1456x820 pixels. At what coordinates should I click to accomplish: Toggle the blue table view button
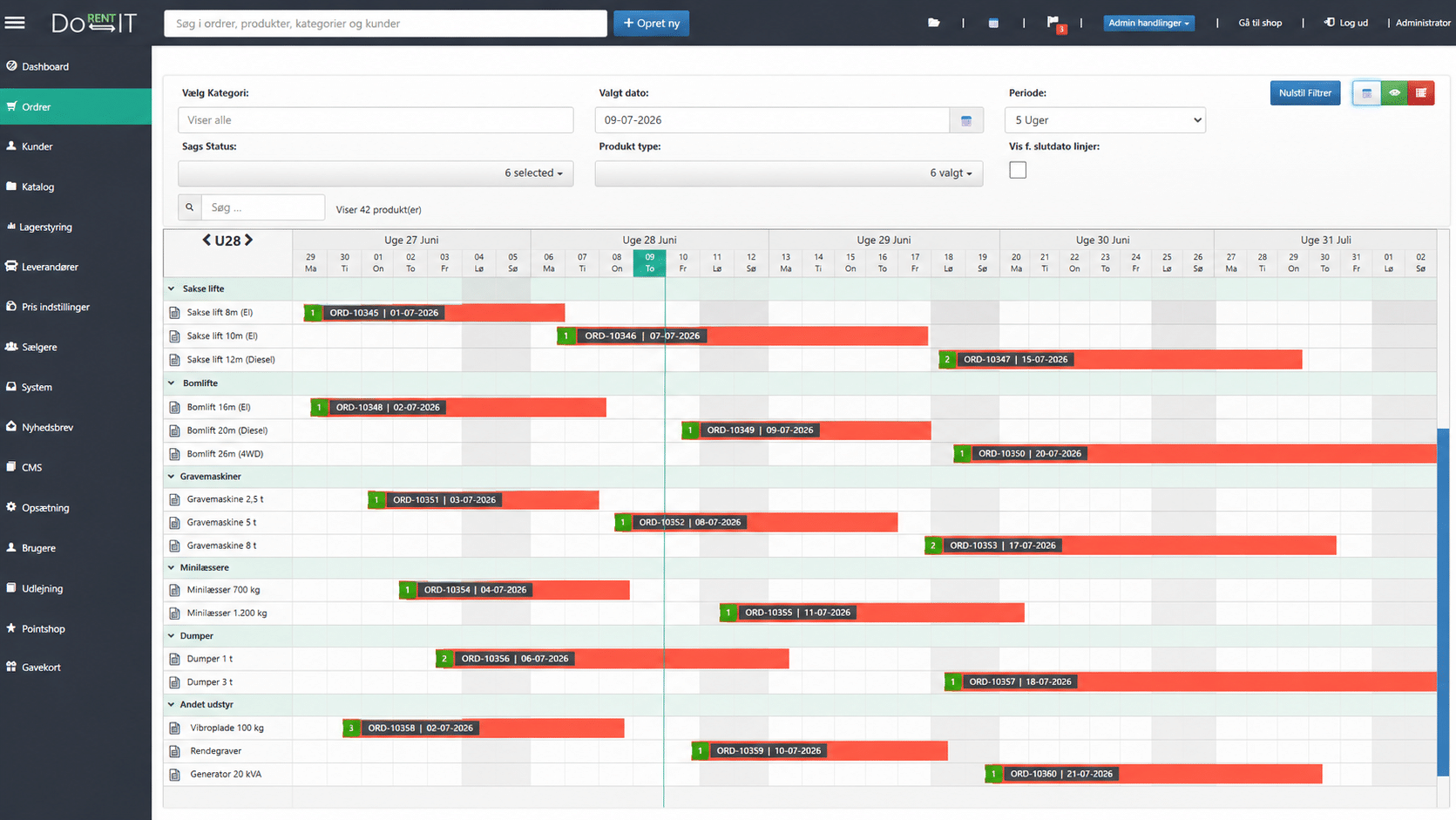point(1366,92)
